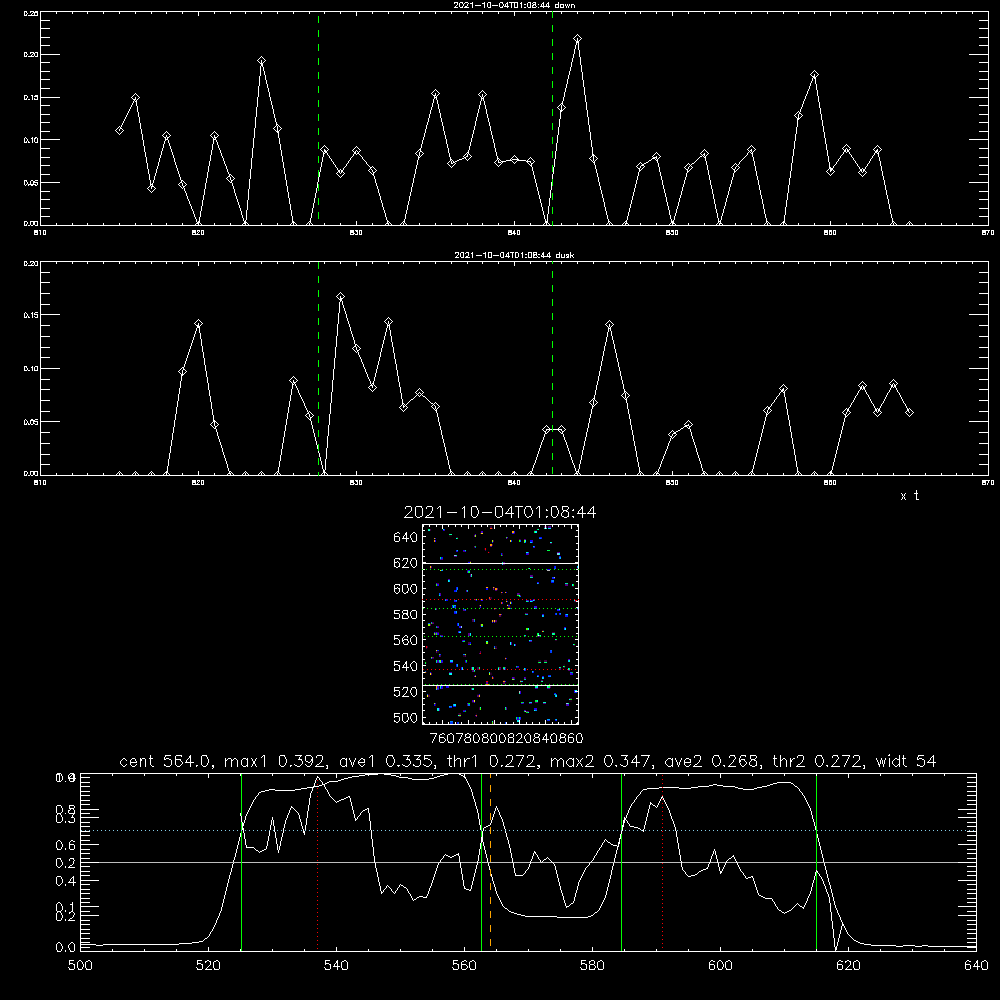The height and width of the screenshot is (1000, 1000).
Task: Click the "500" label on the bottom plot x-axis
Action: pos(80,966)
